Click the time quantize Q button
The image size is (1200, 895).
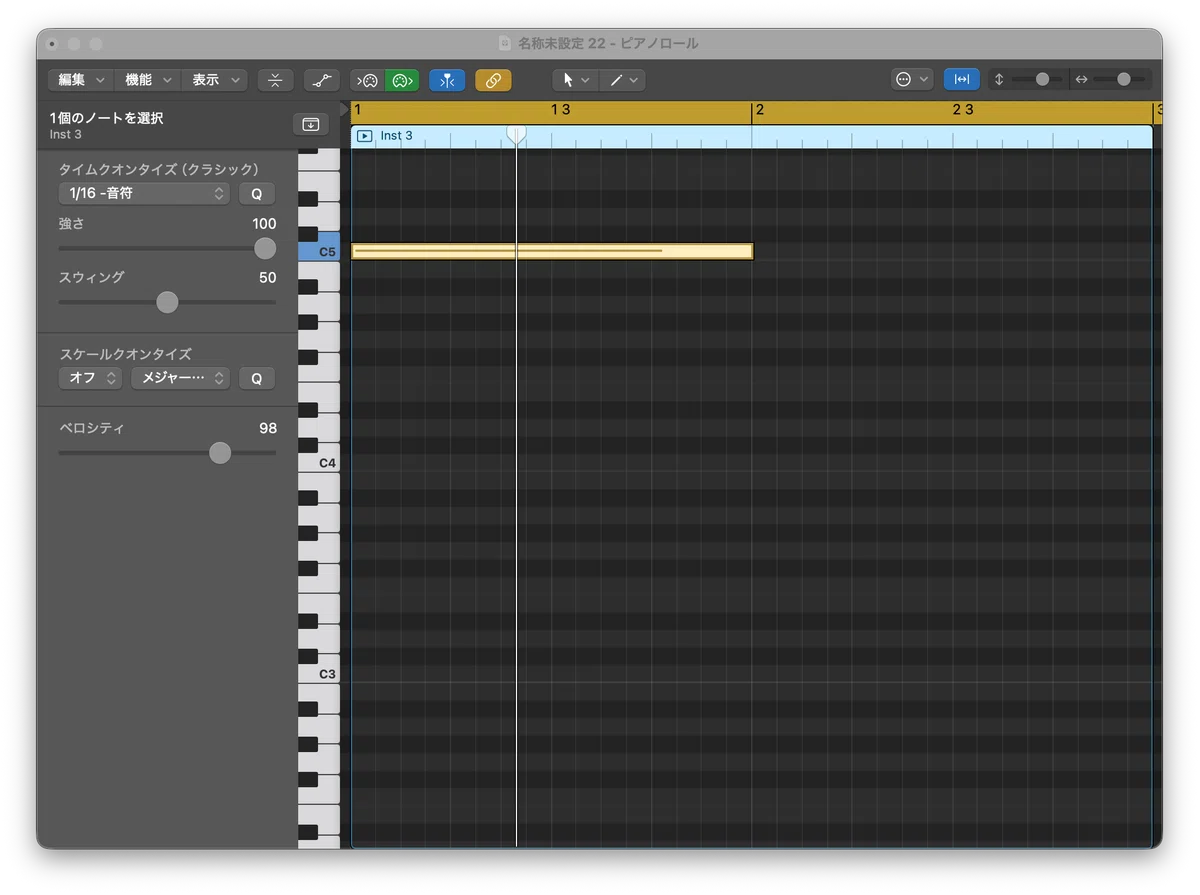click(257, 194)
